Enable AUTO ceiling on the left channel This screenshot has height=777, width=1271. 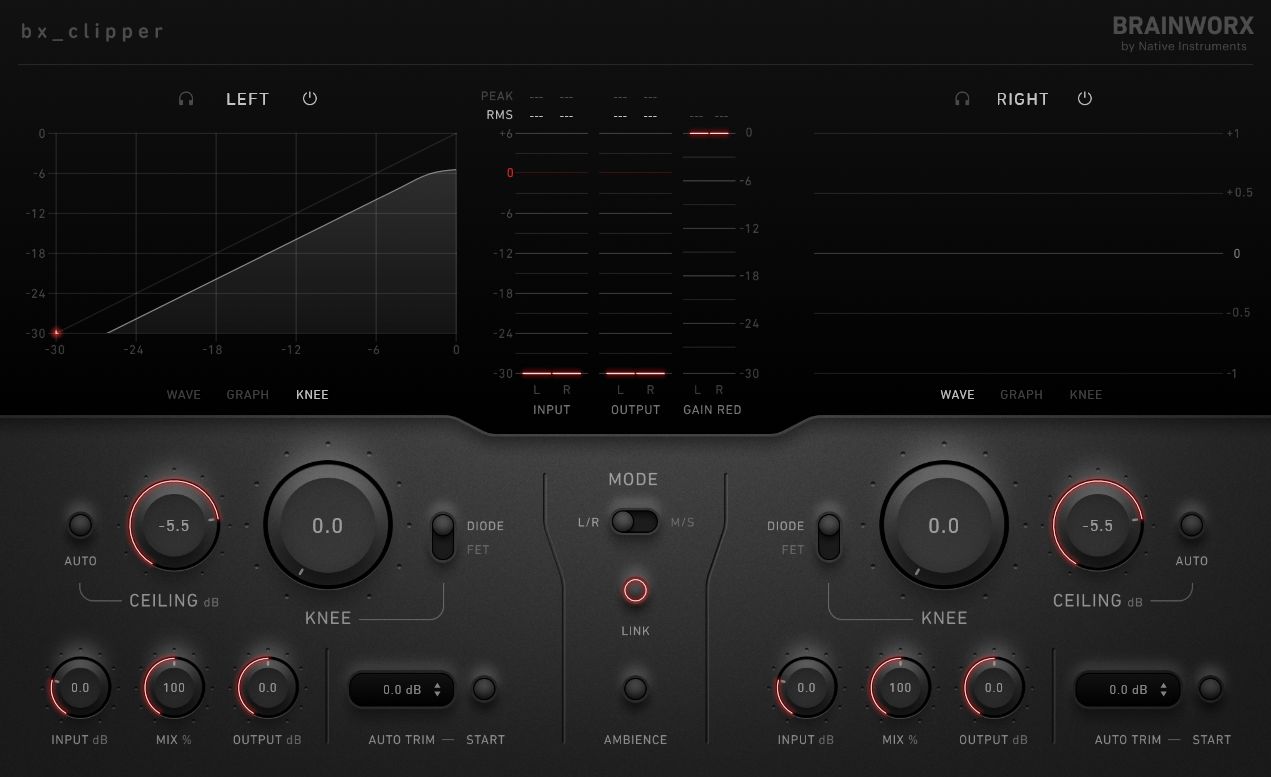click(80, 524)
